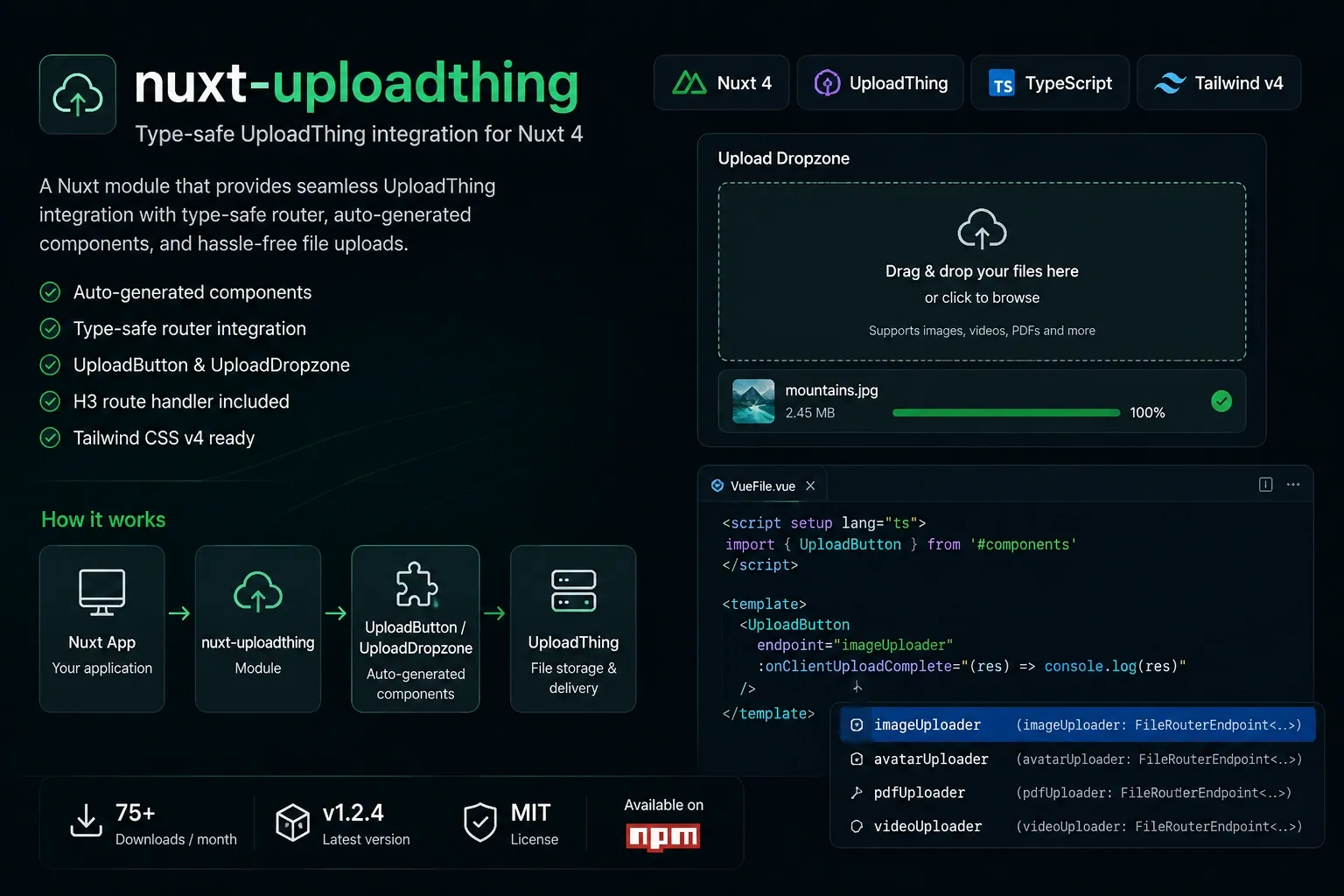Click green upload-complete check for mountains.jpg
The height and width of the screenshot is (896, 1344).
(1221, 401)
